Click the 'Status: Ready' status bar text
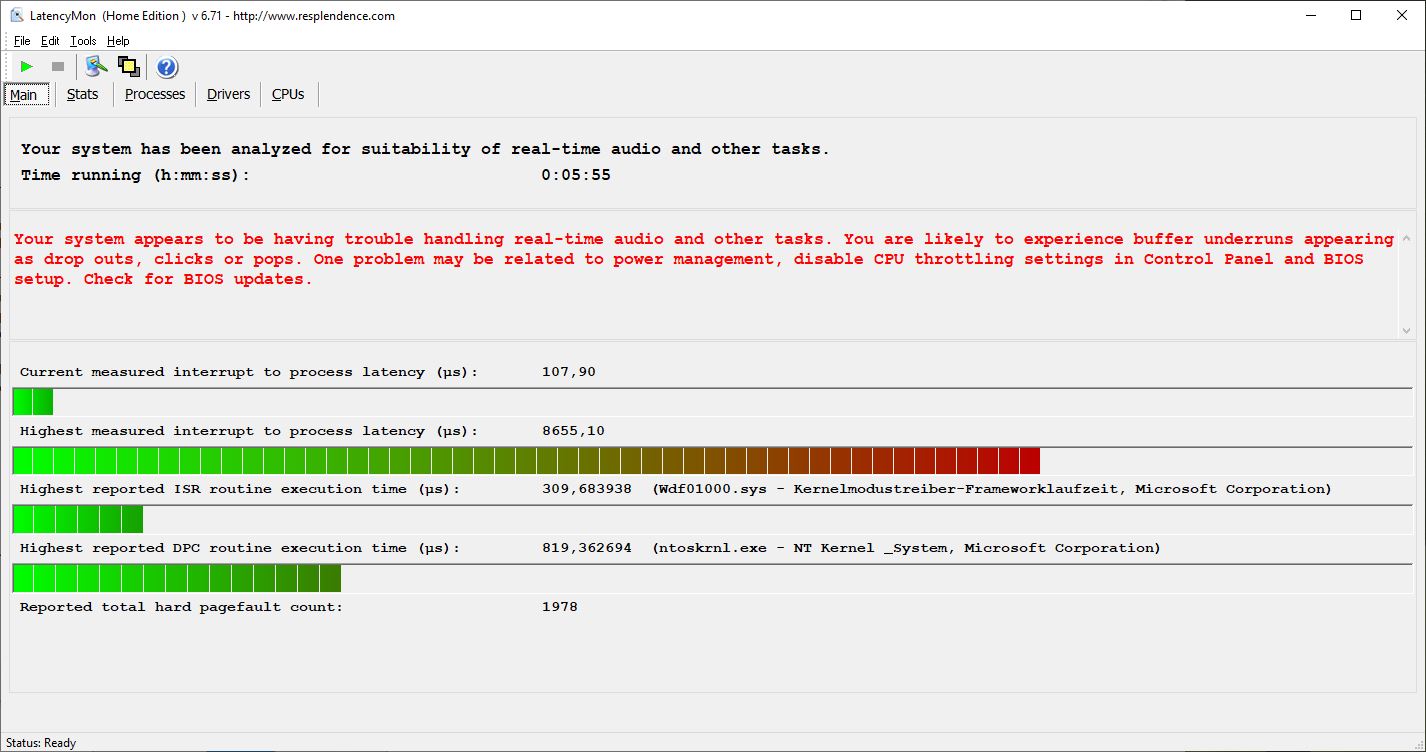Viewport: 1426px width, 752px height. pos(41,743)
